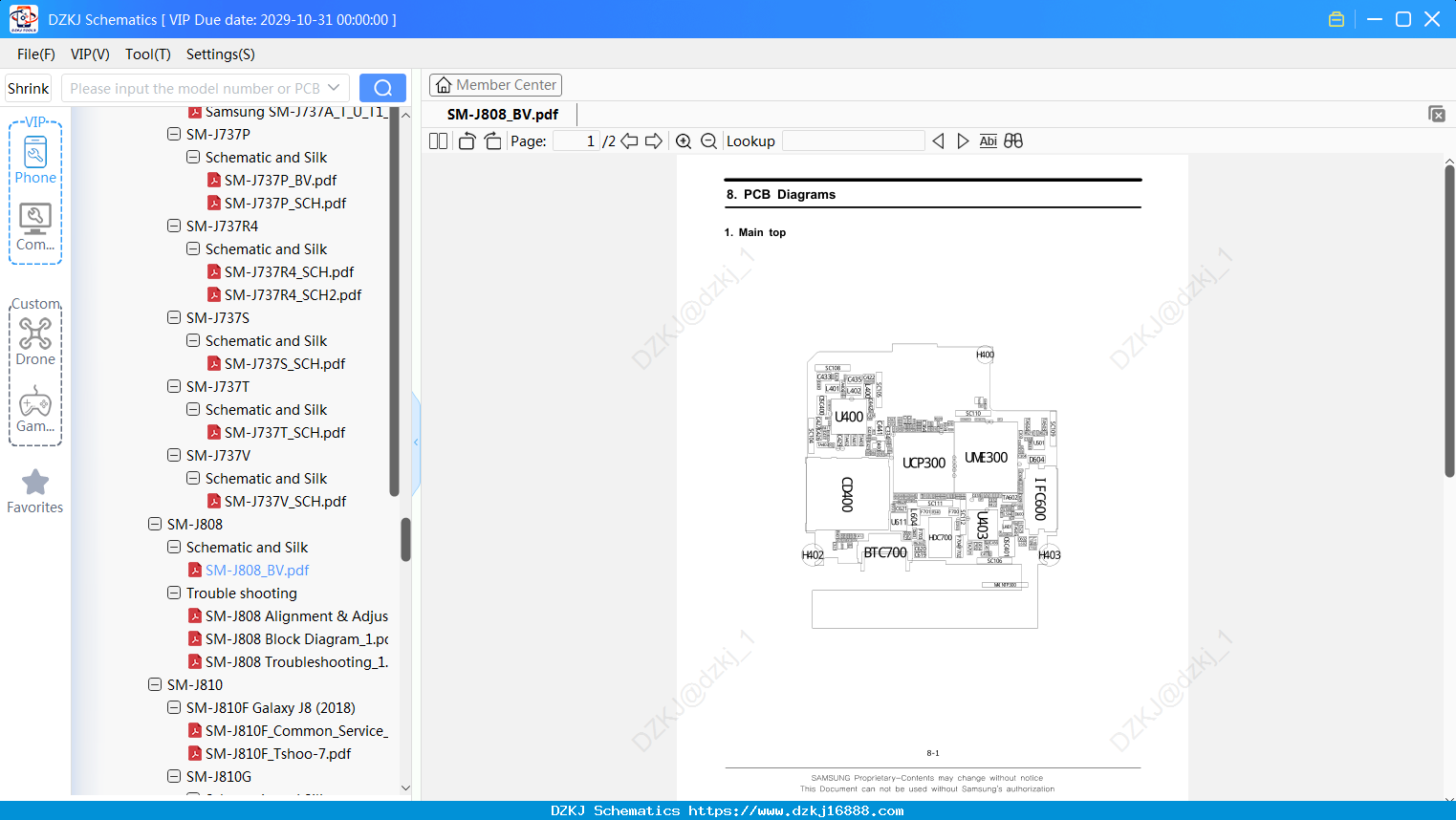Toggle the two-page view layout icon
This screenshot has width=1456, height=820.
[438, 141]
